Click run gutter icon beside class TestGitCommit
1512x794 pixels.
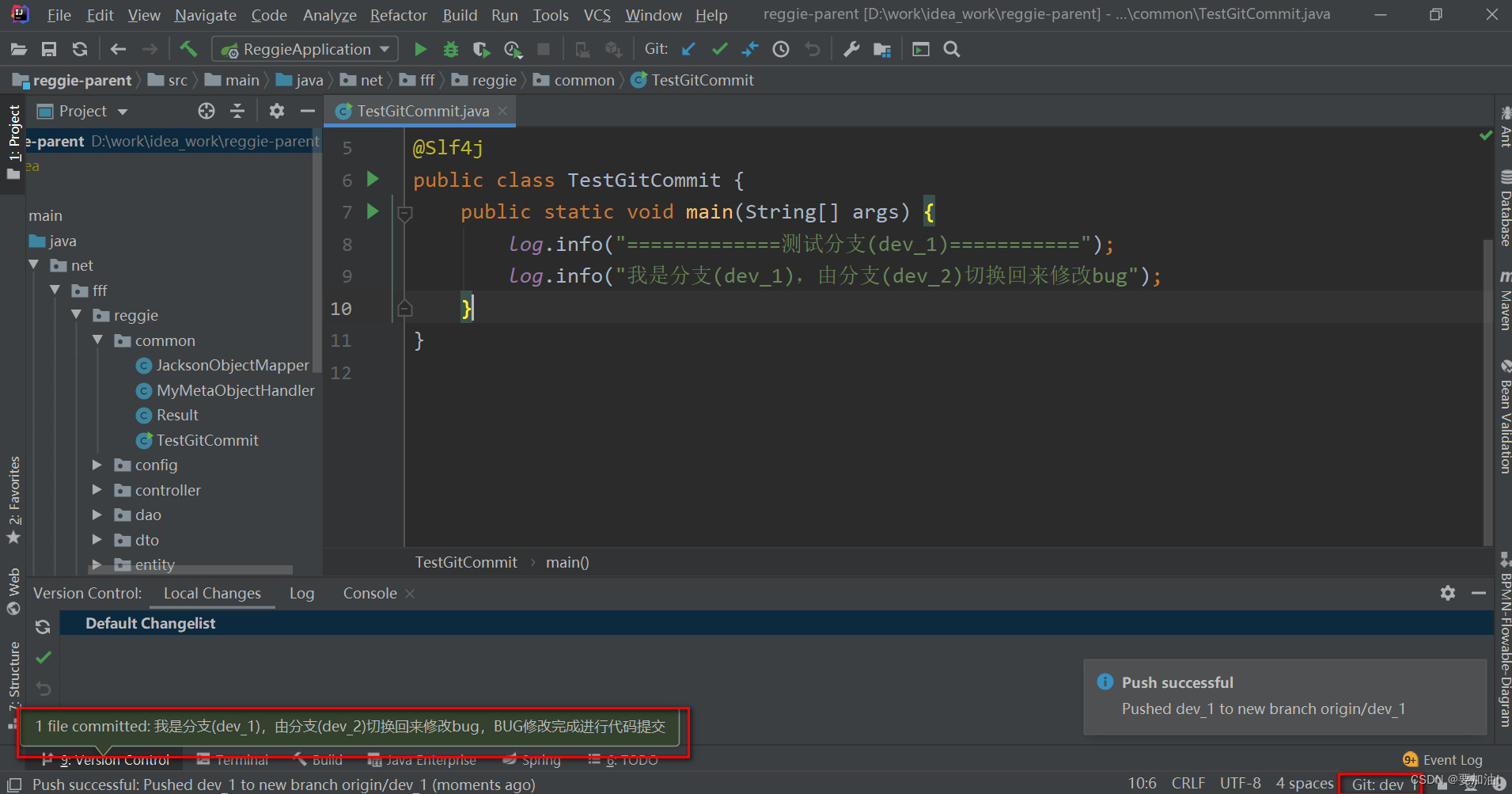[373, 179]
